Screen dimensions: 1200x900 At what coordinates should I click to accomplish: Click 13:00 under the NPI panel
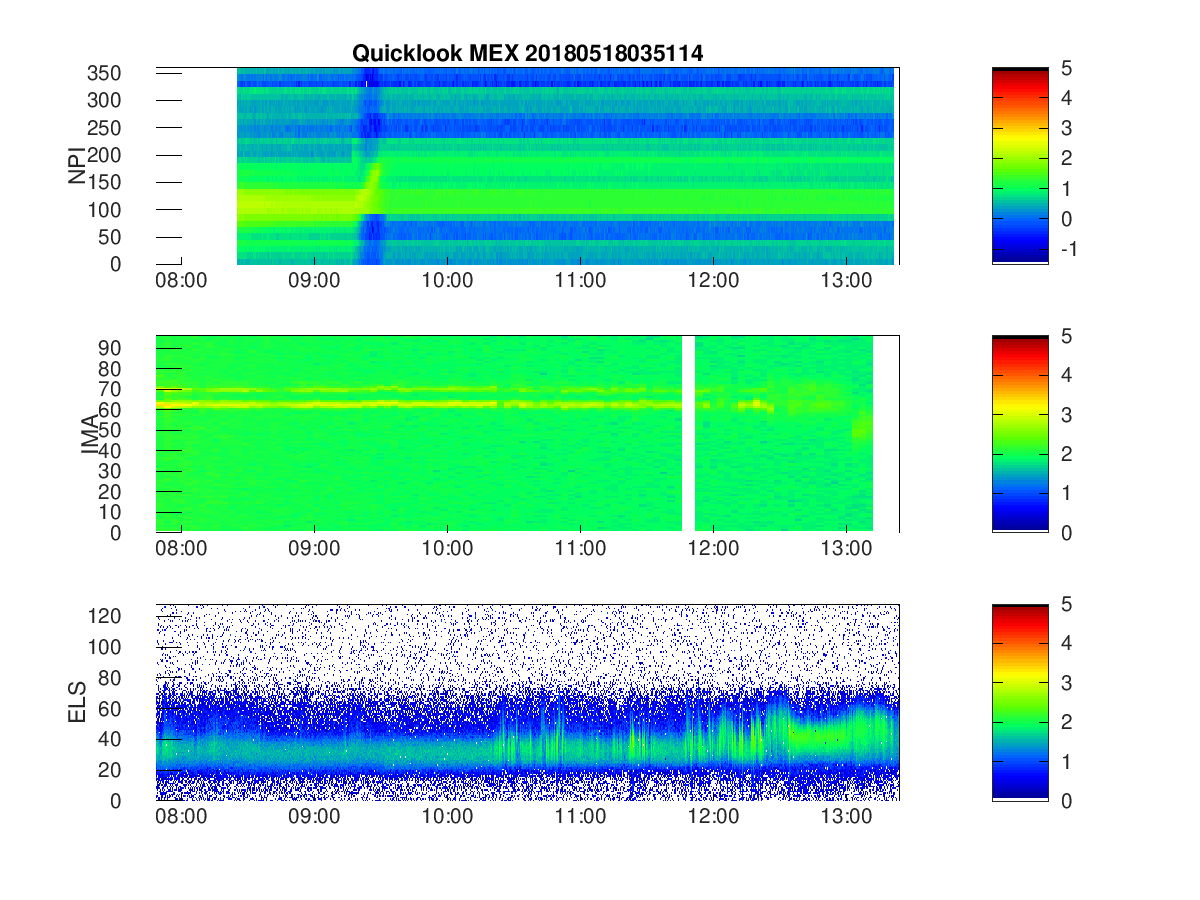pos(846,280)
